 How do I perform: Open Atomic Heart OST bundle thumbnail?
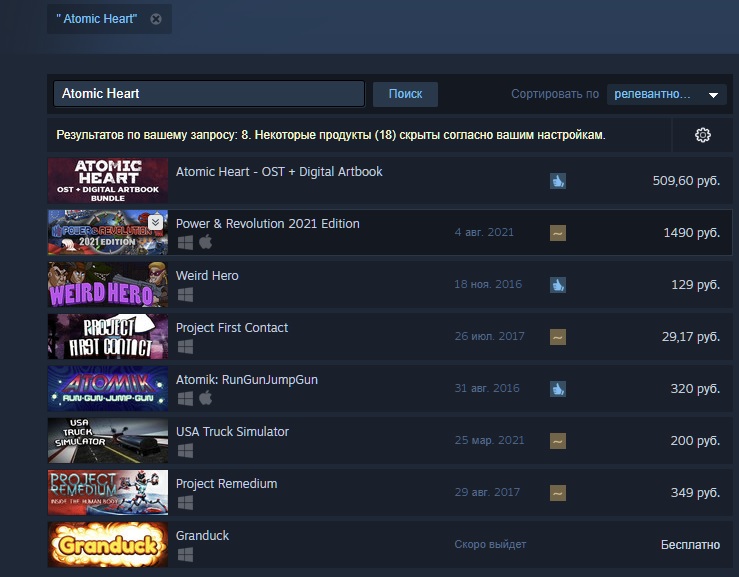coord(108,181)
